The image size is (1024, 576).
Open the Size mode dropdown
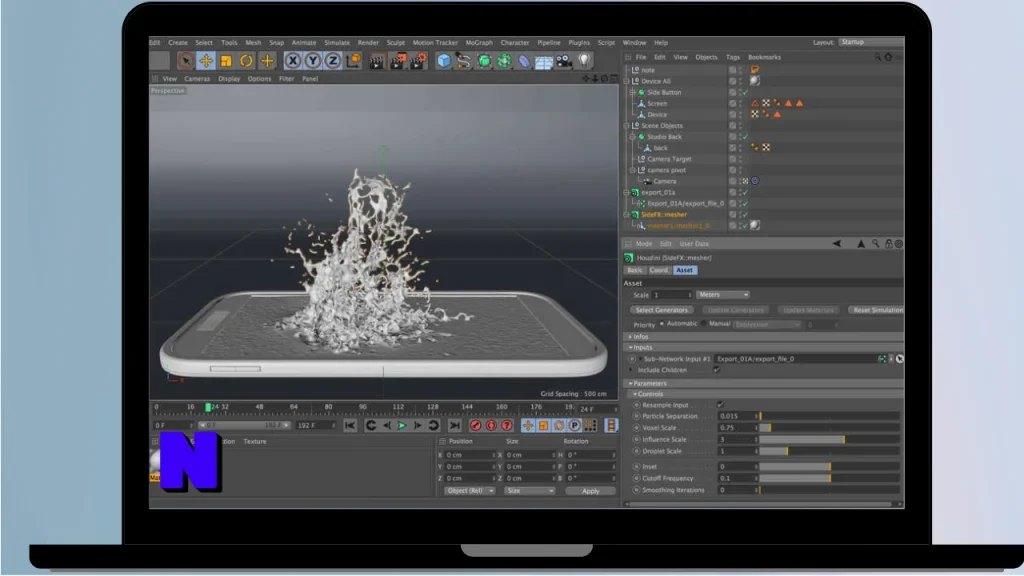click(529, 490)
